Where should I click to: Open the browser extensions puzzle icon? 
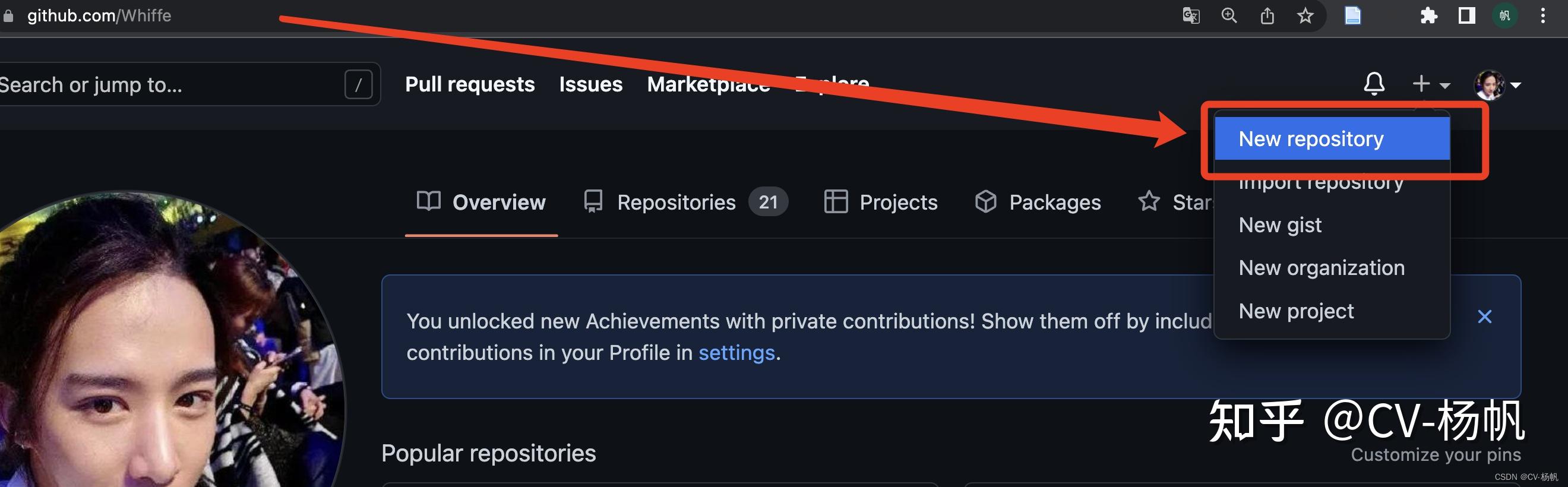pos(1428,16)
